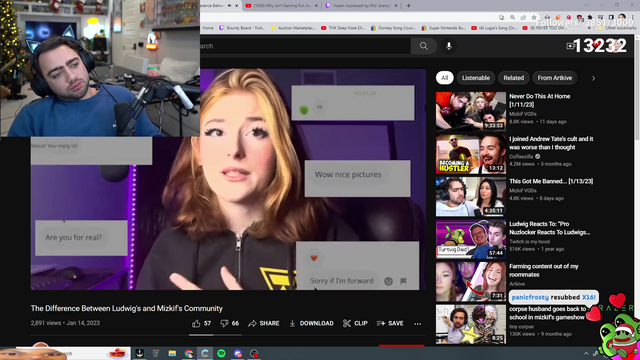This screenshot has height=360, width=640.
Task: Switch to 'Why Isn't Gaming Fun' browser tab
Action: tap(281, 6)
